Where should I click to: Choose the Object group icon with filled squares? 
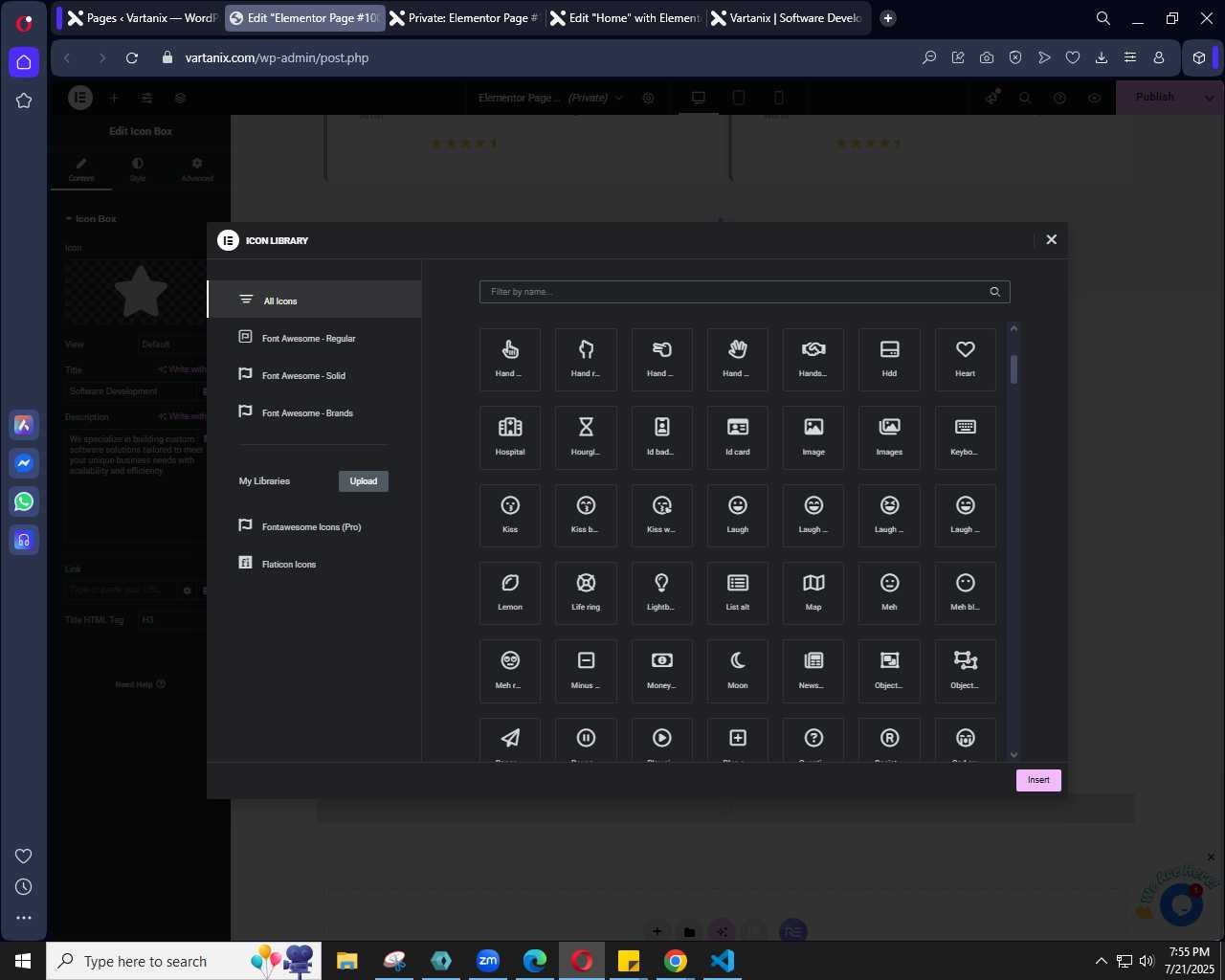pyautogui.click(x=889, y=671)
